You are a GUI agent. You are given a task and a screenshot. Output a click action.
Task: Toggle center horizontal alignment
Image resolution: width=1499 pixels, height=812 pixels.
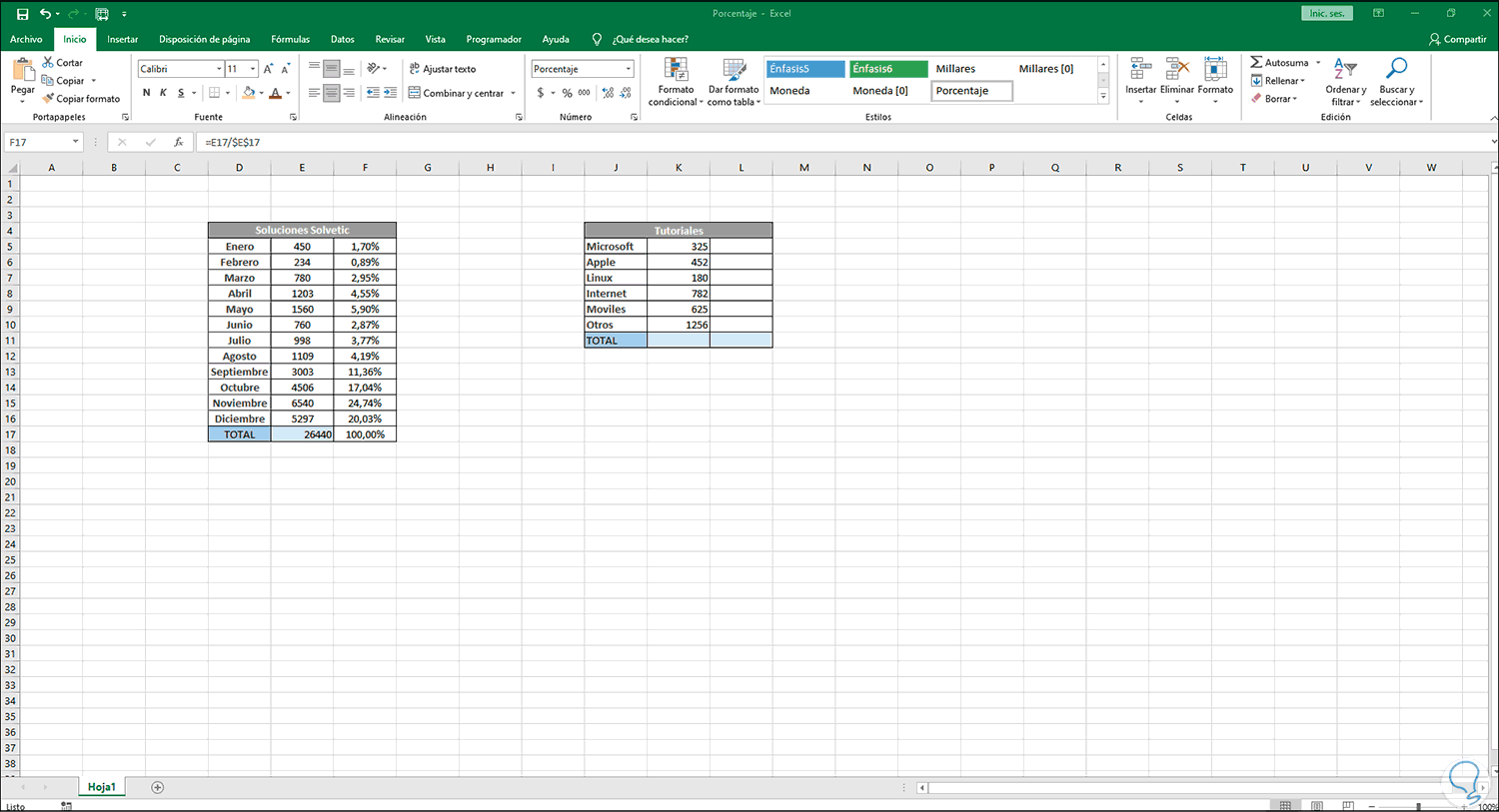pyautogui.click(x=332, y=93)
